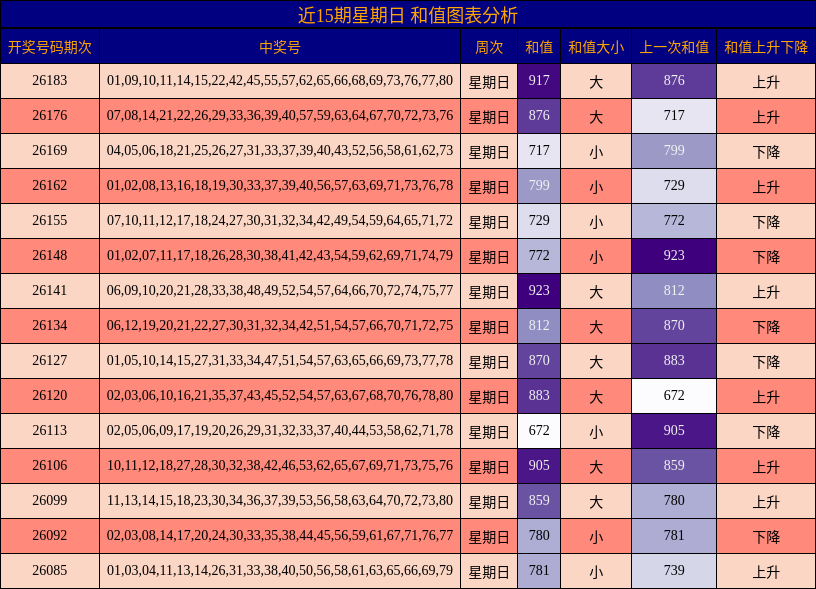
Task: Click the 729 sum value in row 26155
Action: click(539, 221)
